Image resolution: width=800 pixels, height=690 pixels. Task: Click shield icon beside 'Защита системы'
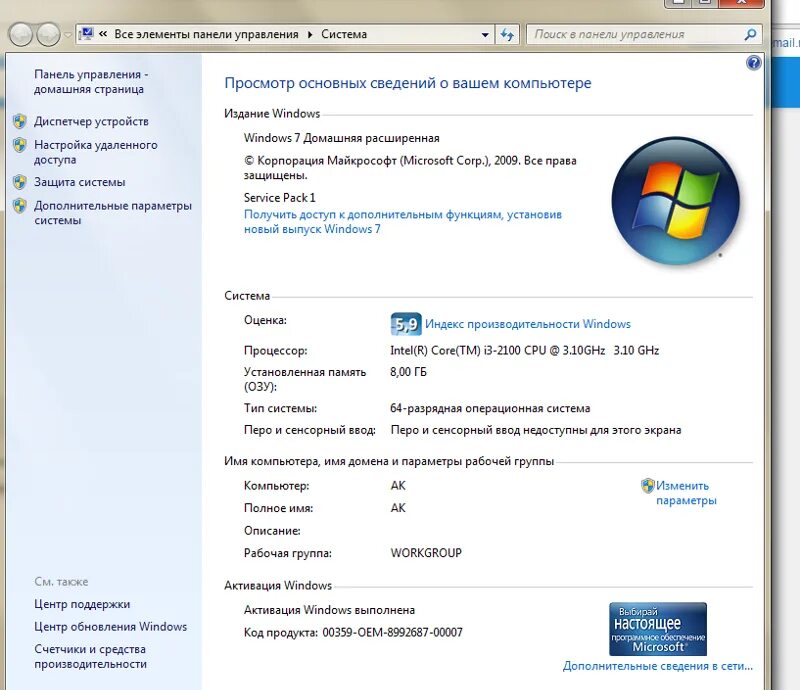pos(19,182)
